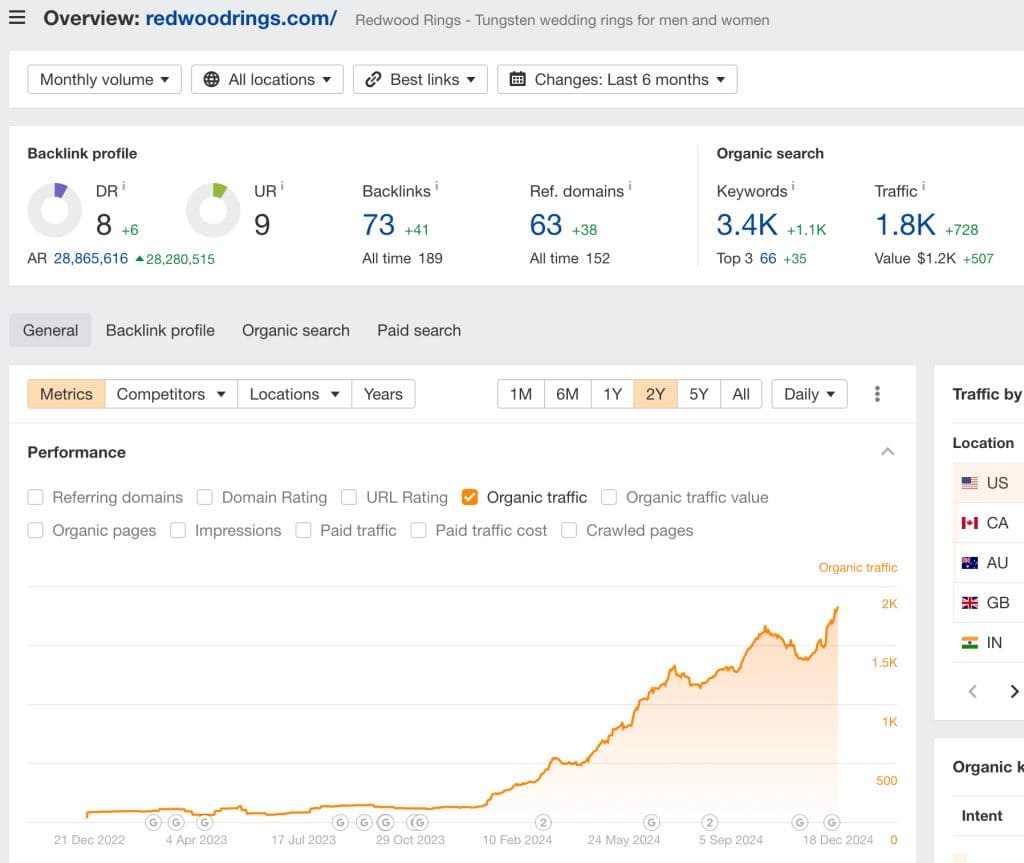Click Google update marker near 10 Feb 2024

(543, 822)
